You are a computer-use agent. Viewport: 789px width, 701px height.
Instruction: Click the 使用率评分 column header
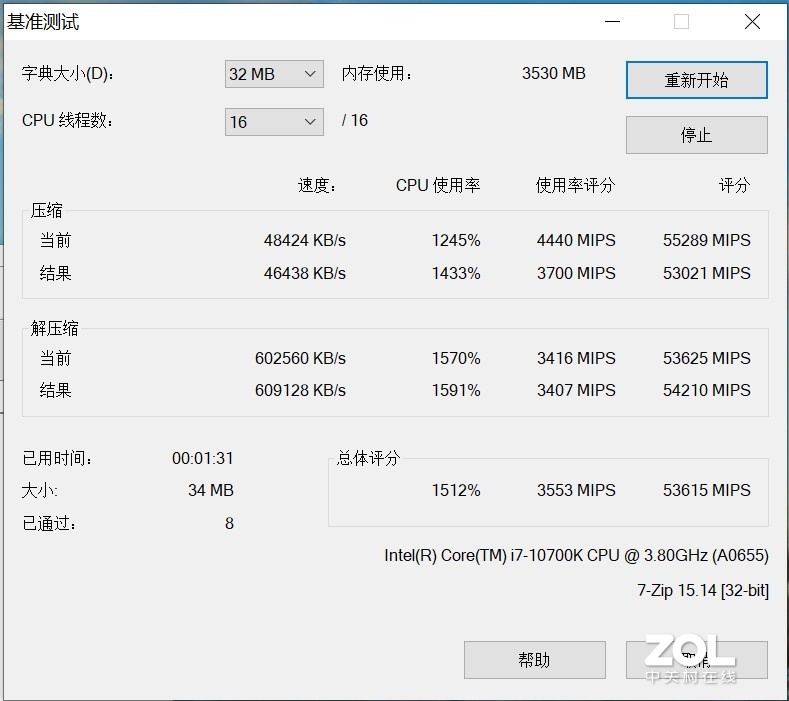point(576,185)
